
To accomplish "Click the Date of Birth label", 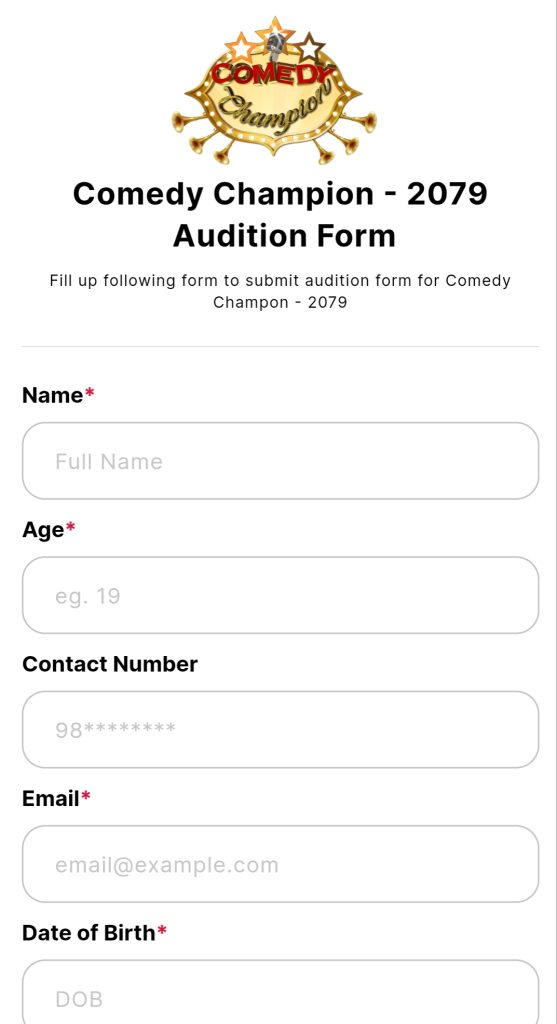I will click(x=89, y=933).
